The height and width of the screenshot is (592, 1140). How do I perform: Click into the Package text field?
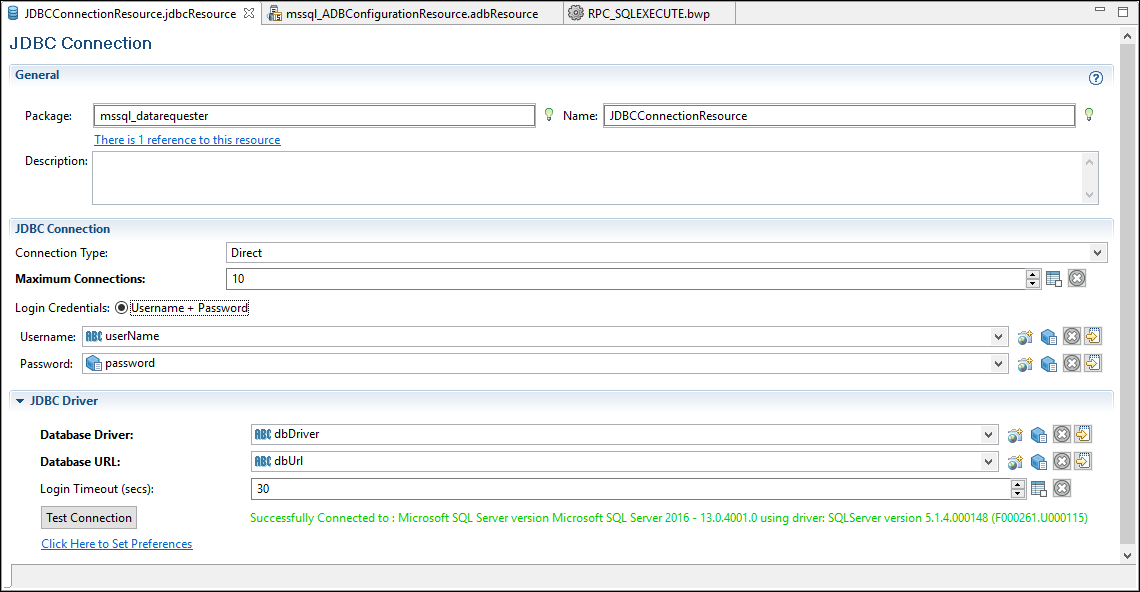314,116
